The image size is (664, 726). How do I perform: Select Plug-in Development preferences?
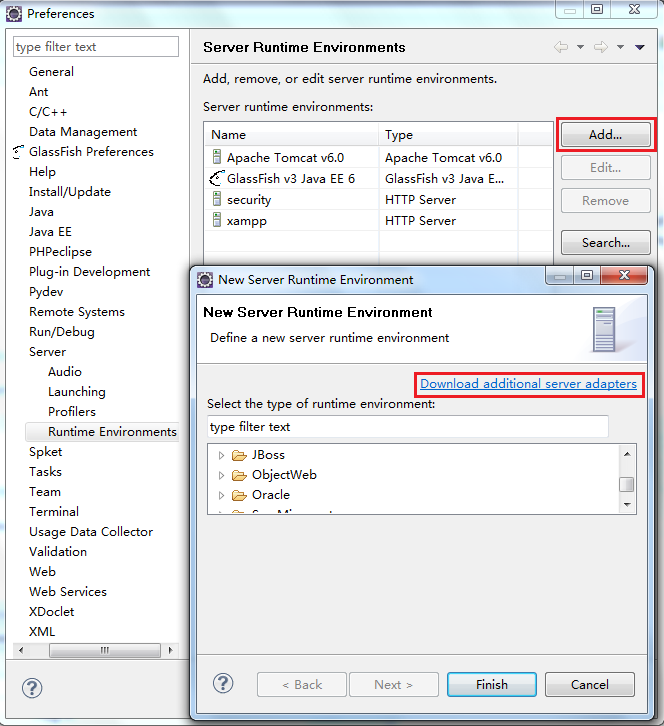tap(89, 272)
